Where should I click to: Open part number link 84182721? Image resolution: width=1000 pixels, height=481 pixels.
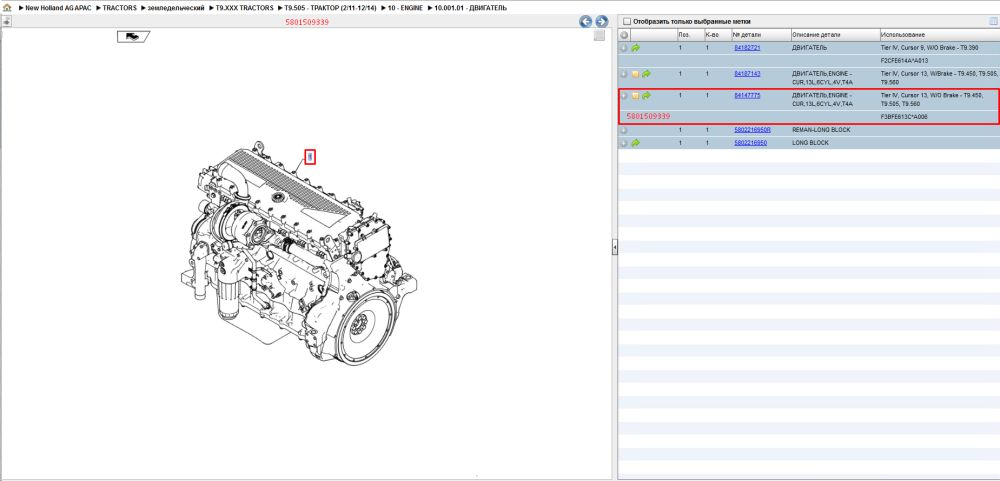click(x=747, y=48)
